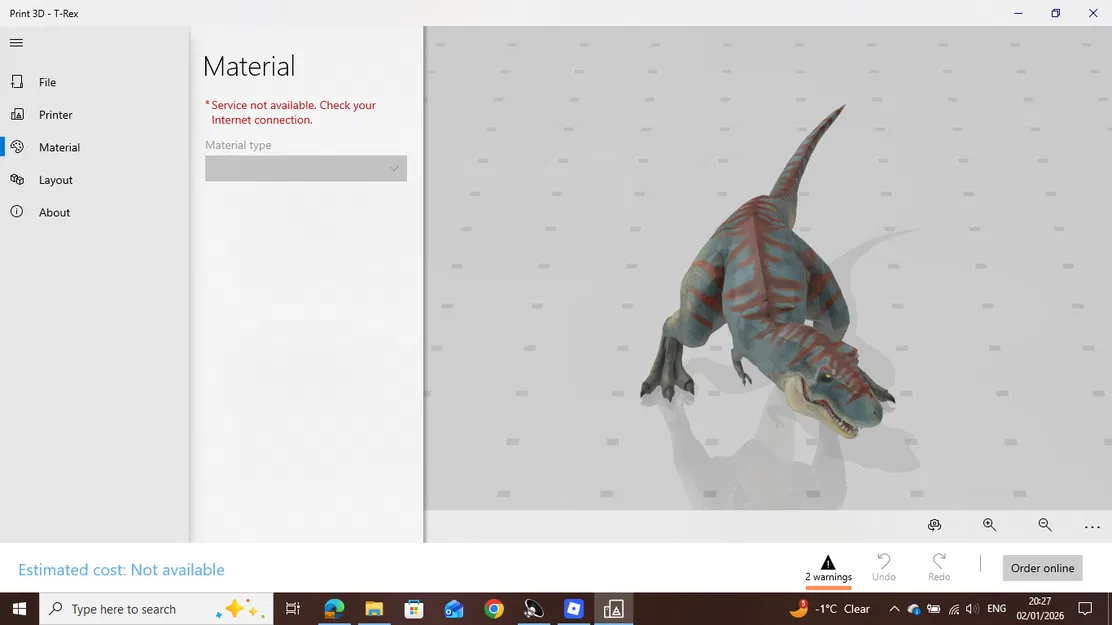Open the Printer settings page

pyautogui.click(x=56, y=114)
